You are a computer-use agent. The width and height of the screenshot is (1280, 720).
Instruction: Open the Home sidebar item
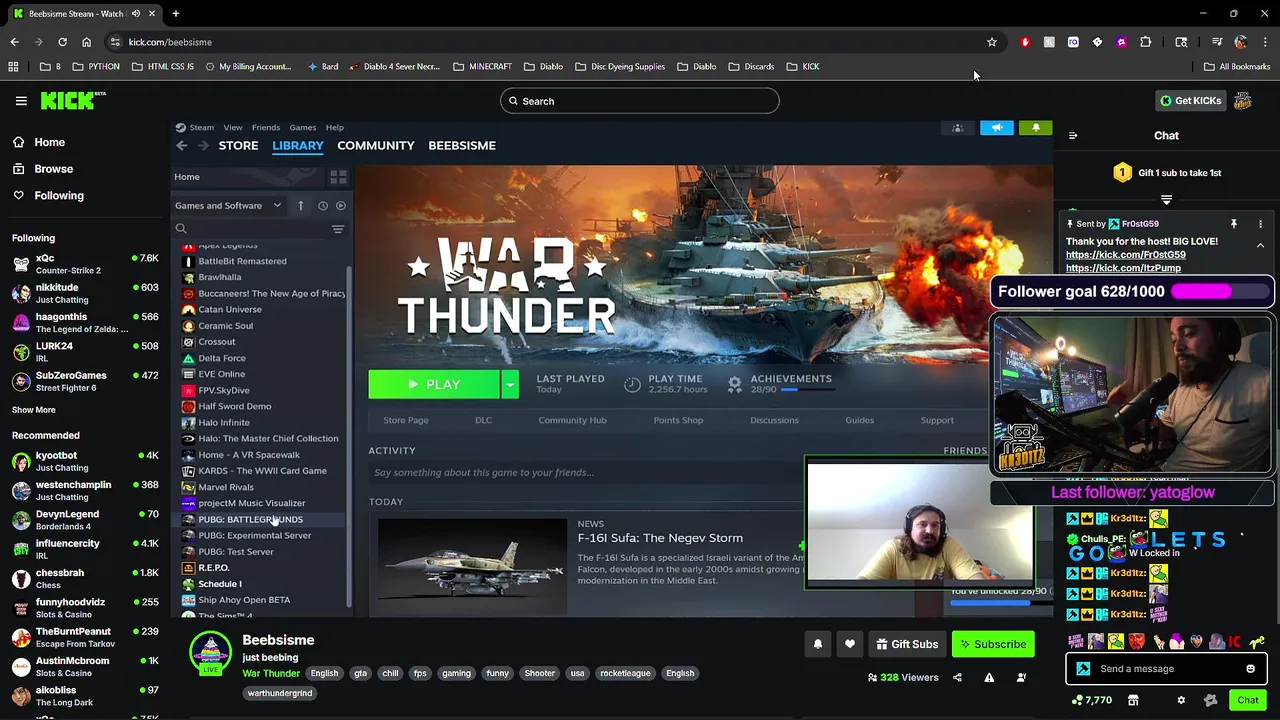pos(49,142)
